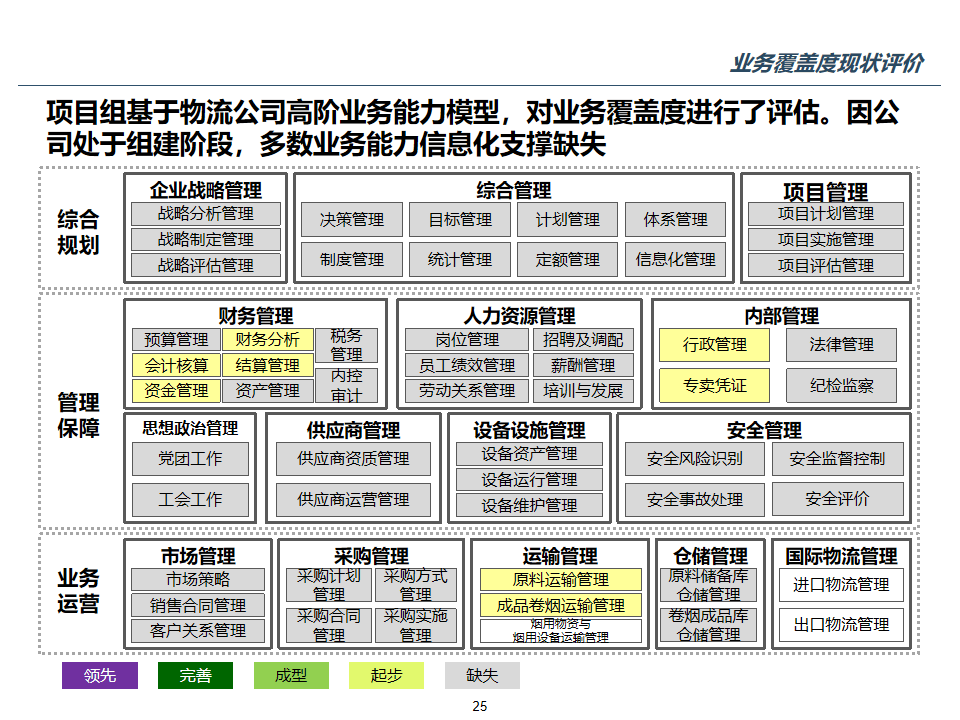This screenshot has height=720, width=960.
Task: Select the 销售合同管理 box
Action: (198, 606)
